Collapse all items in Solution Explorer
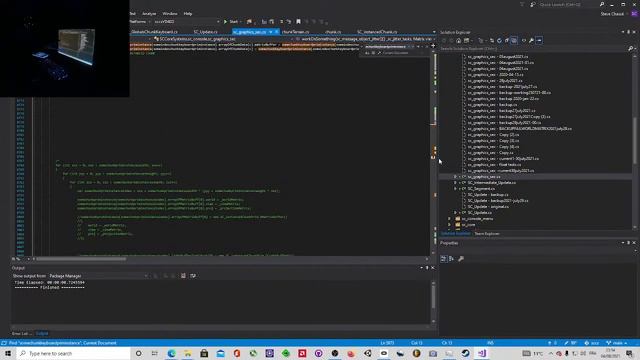The width and height of the screenshot is (640, 360). pyautogui.click(x=507, y=40)
